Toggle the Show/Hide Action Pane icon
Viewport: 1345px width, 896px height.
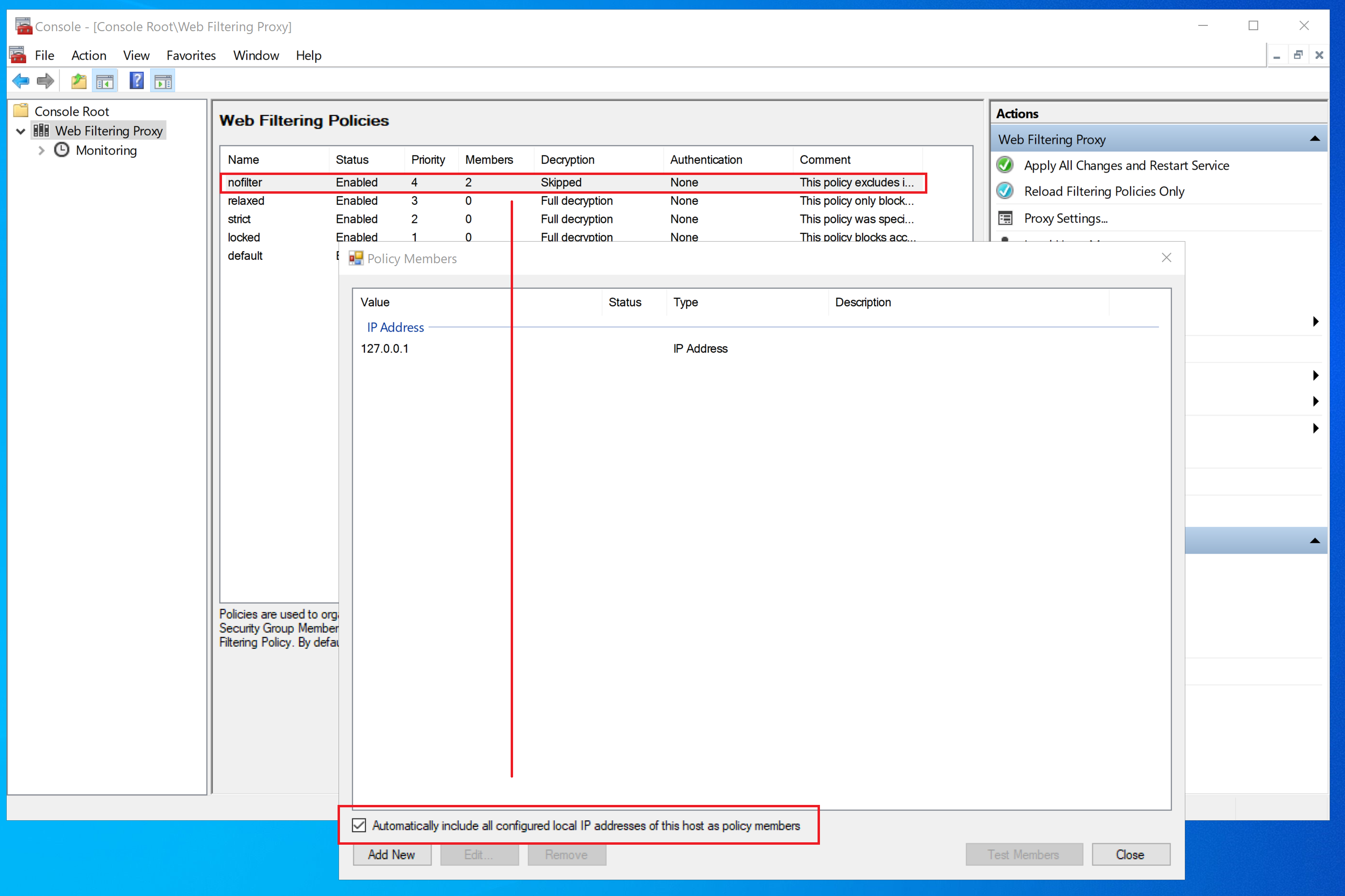tap(164, 81)
